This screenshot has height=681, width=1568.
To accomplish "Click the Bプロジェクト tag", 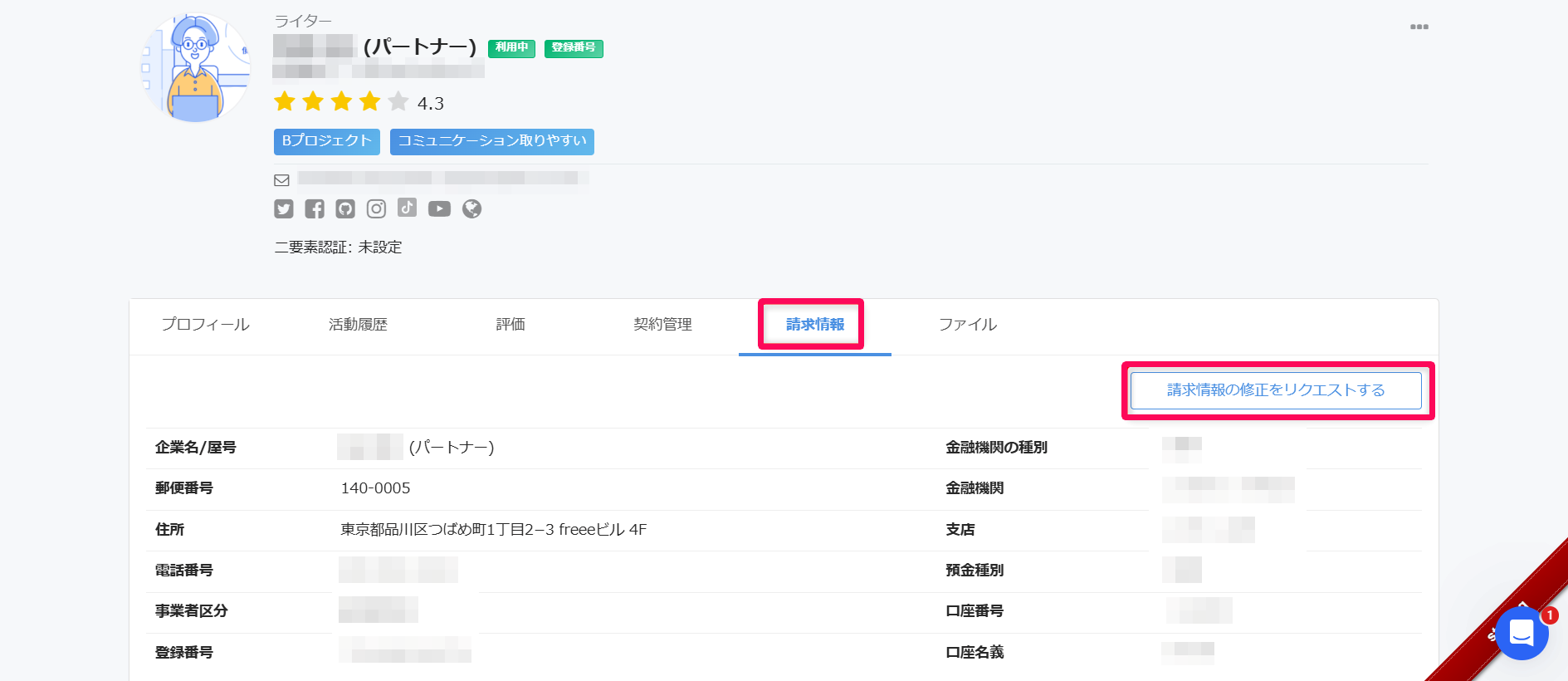I will (327, 141).
